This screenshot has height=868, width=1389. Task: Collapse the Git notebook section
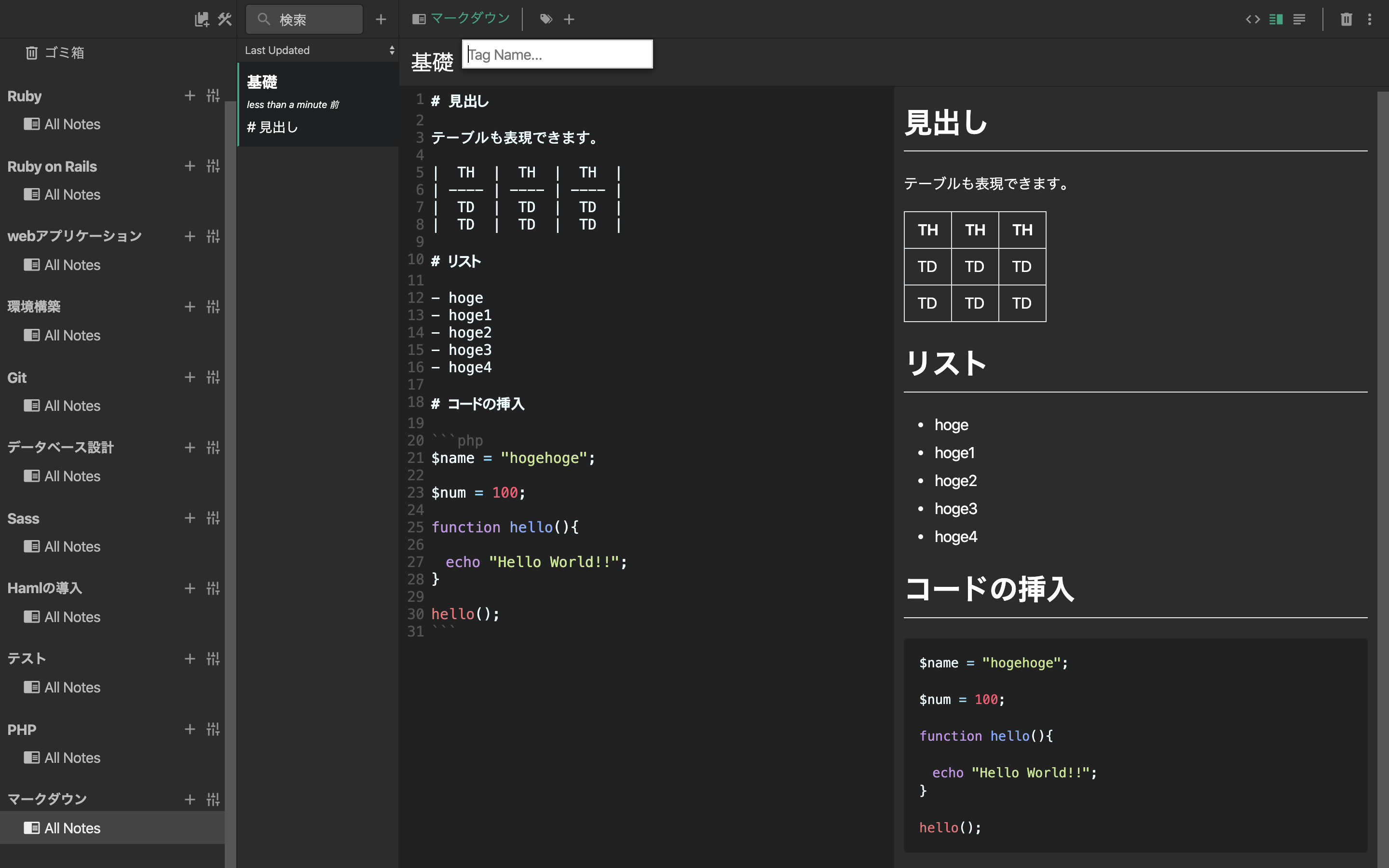click(x=17, y=377)
